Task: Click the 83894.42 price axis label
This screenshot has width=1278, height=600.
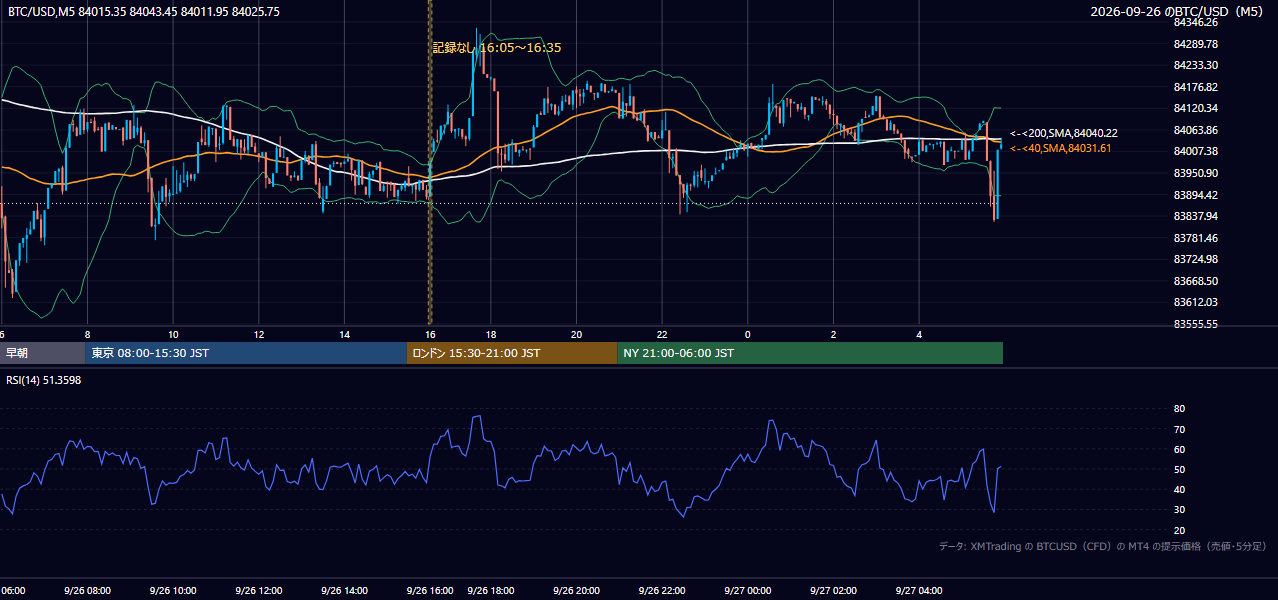Action: (1196, 195)
